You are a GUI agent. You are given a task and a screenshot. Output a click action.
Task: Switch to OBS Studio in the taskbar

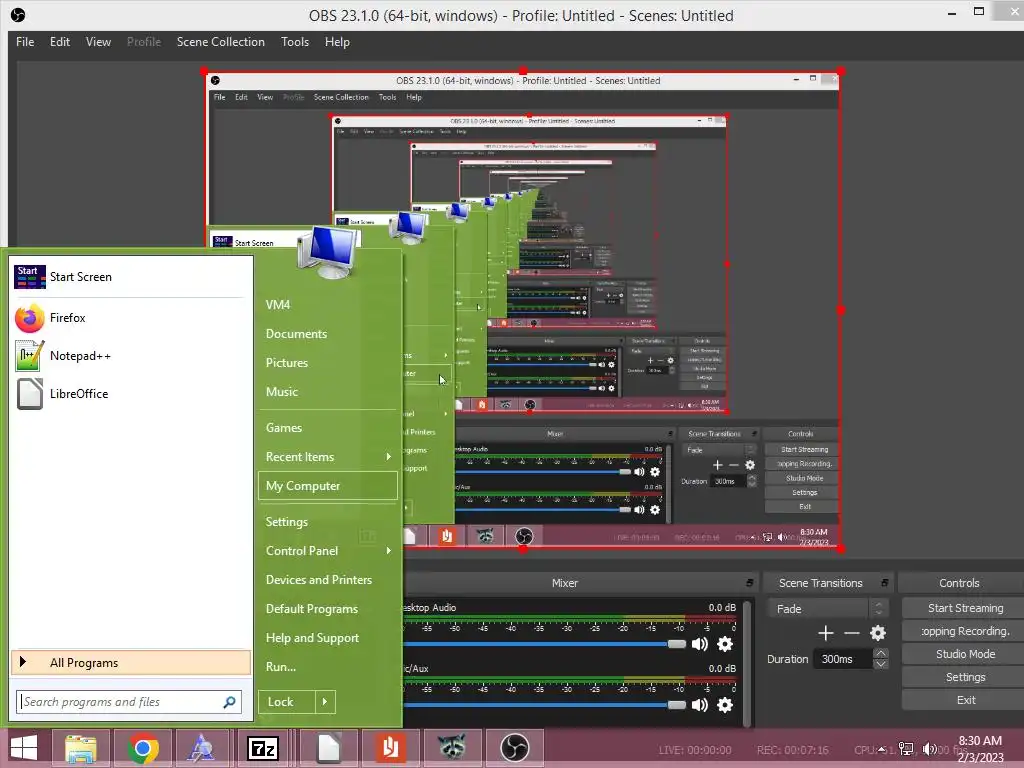click(x=514, y=748)
